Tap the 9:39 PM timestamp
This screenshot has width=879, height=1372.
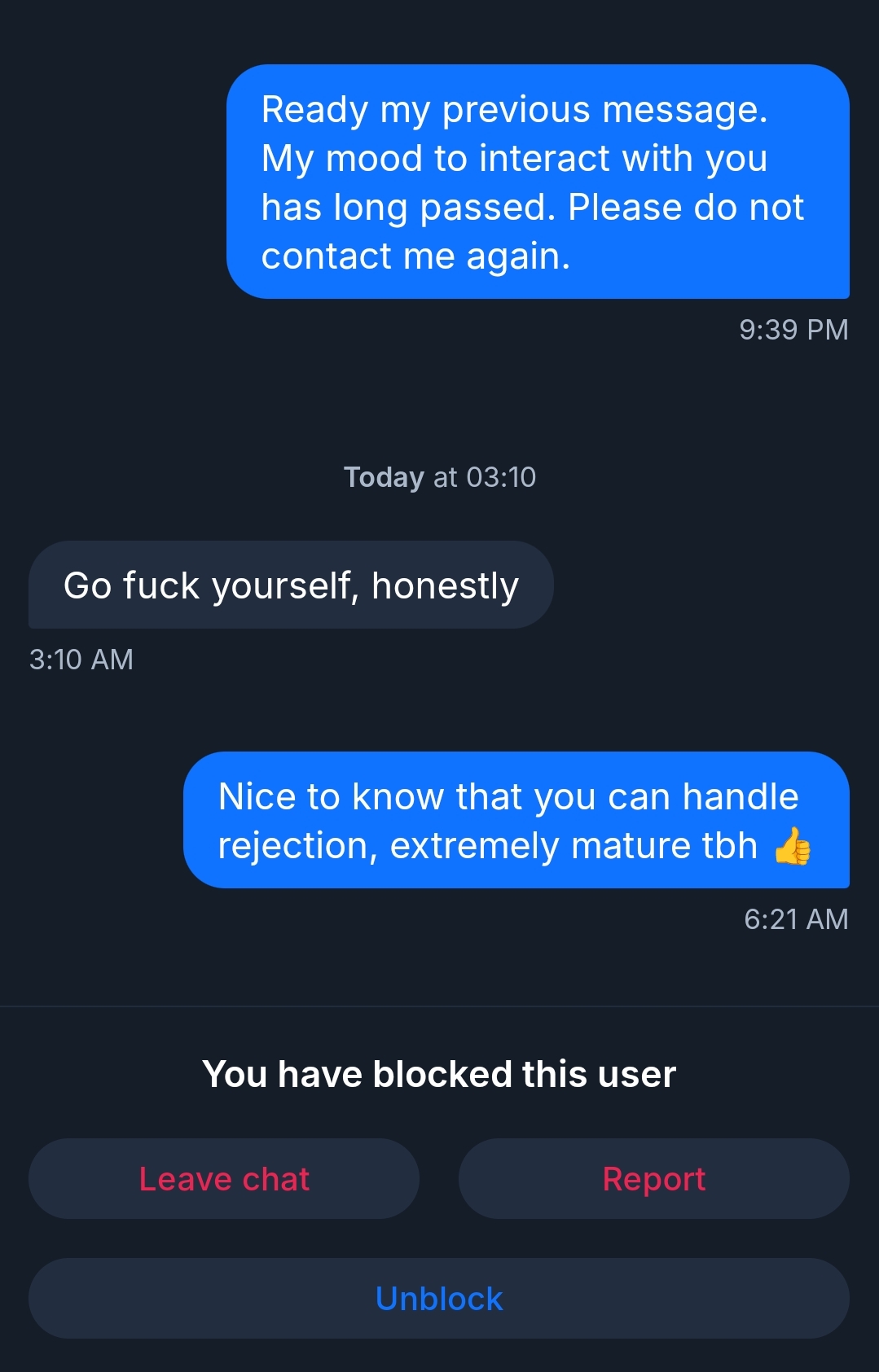(793, 330)
